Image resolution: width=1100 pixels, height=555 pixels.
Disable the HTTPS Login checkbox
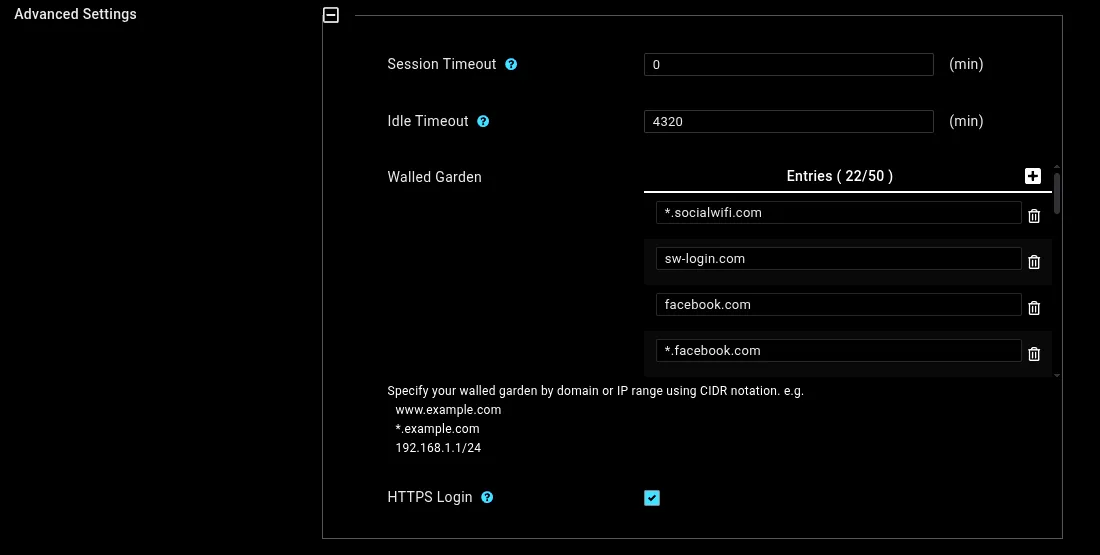(652, 498)
